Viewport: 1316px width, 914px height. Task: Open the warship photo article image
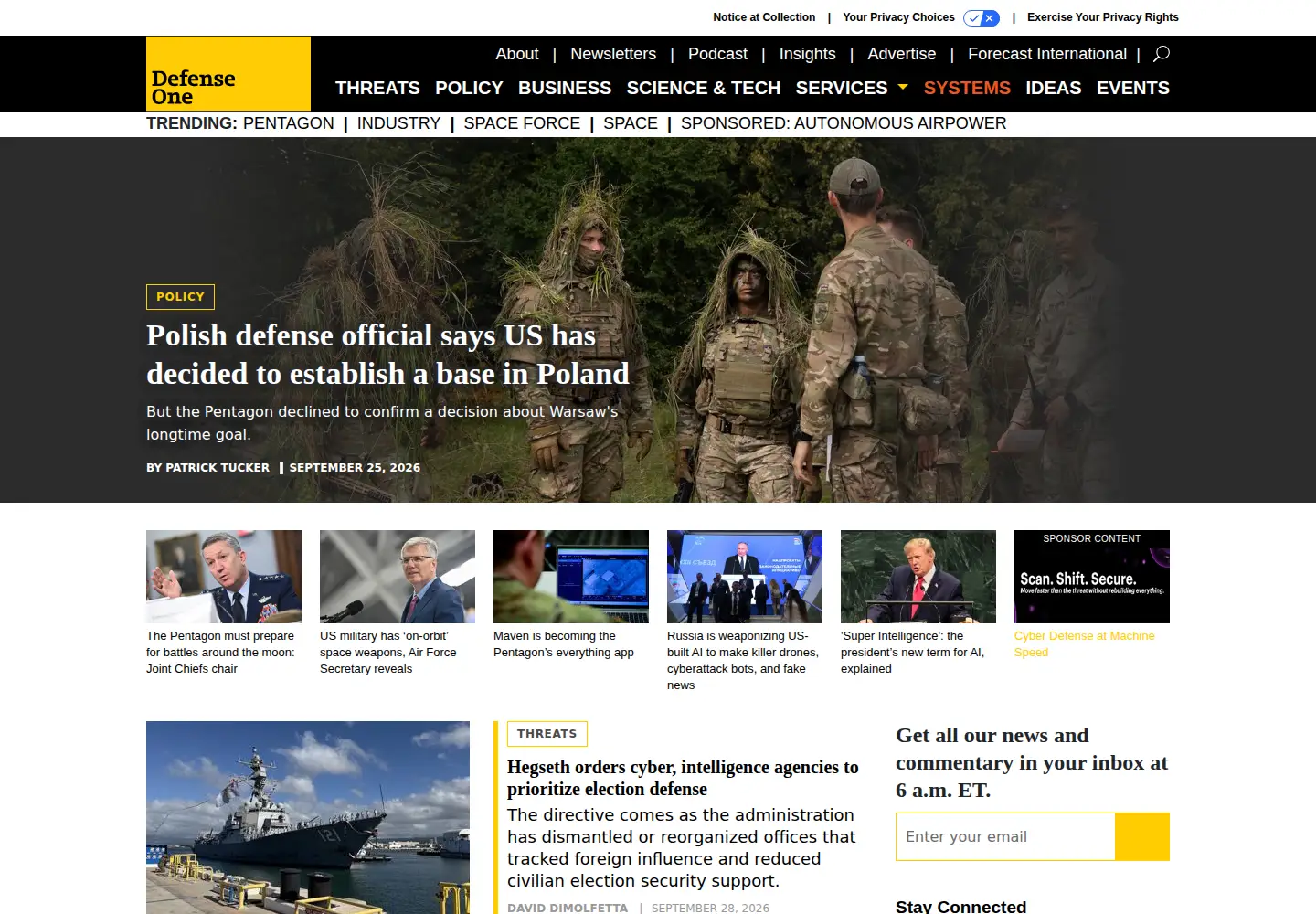click(x=308, y=817)
